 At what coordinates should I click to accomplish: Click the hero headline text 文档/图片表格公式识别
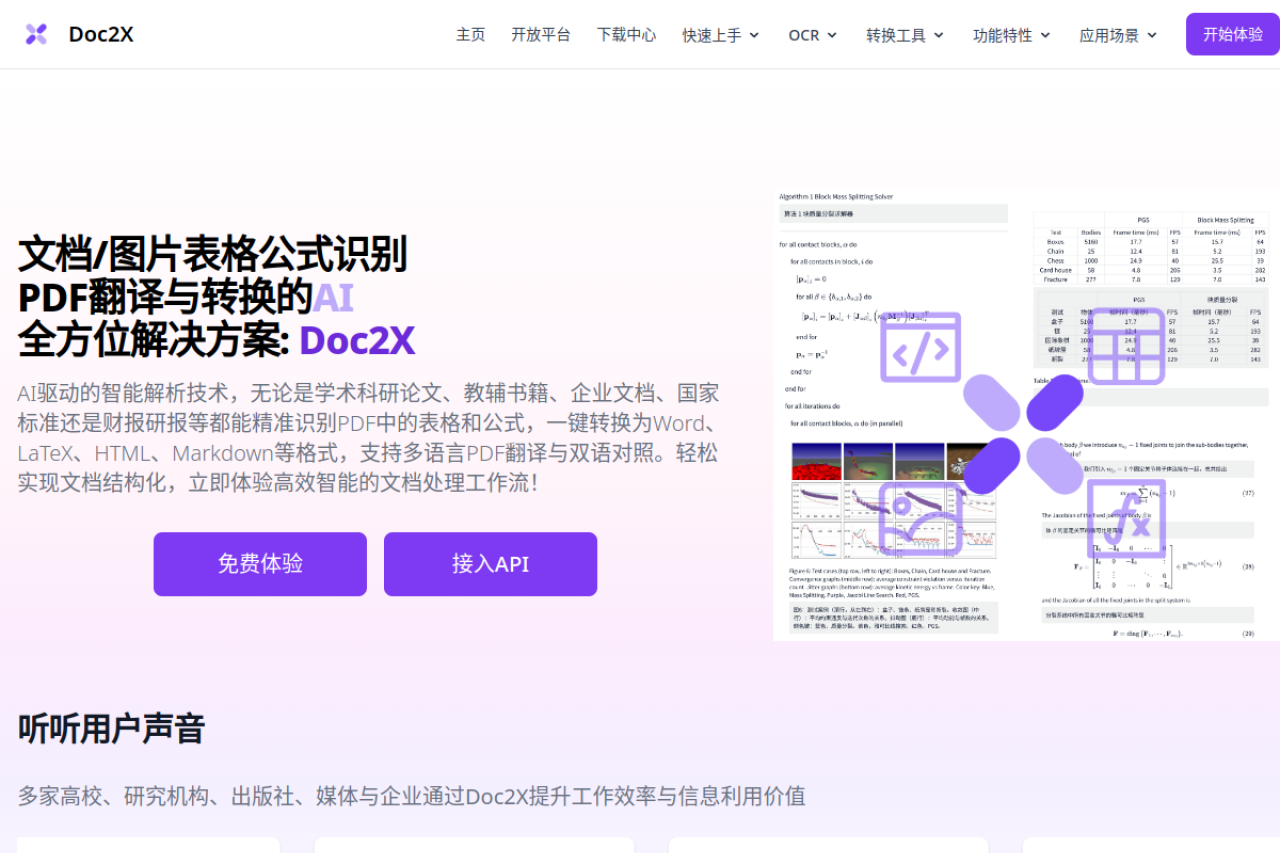pyautogui.click(x=212, y=254)
